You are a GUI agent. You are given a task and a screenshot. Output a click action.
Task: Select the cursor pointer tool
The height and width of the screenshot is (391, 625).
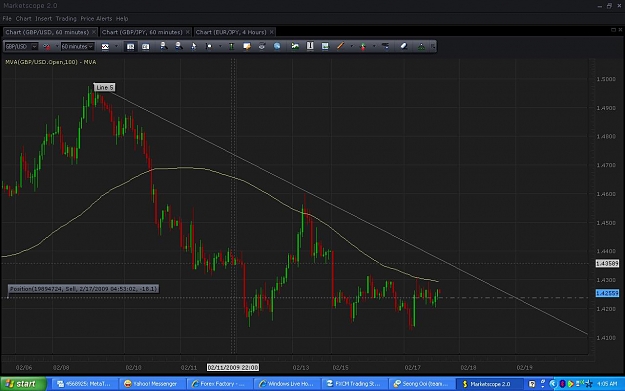coord(194,46)
